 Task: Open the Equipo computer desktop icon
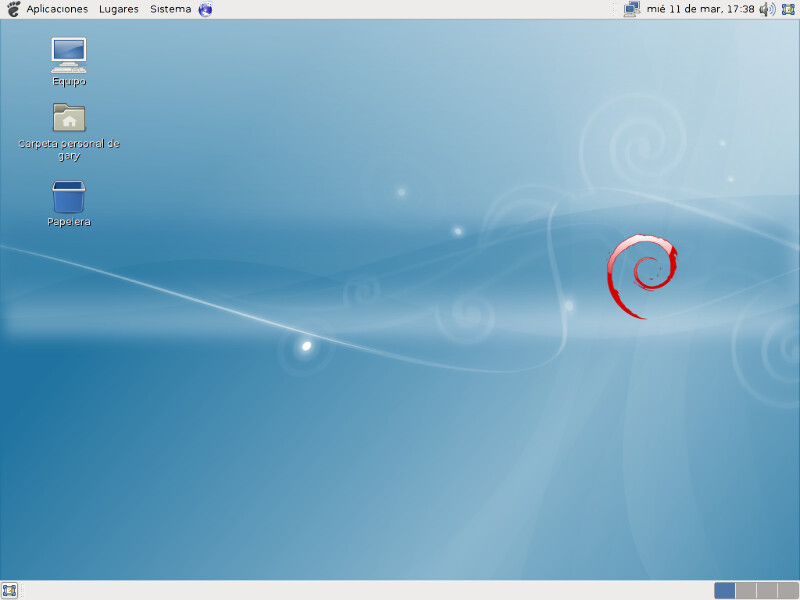click(x=68, y=55)
